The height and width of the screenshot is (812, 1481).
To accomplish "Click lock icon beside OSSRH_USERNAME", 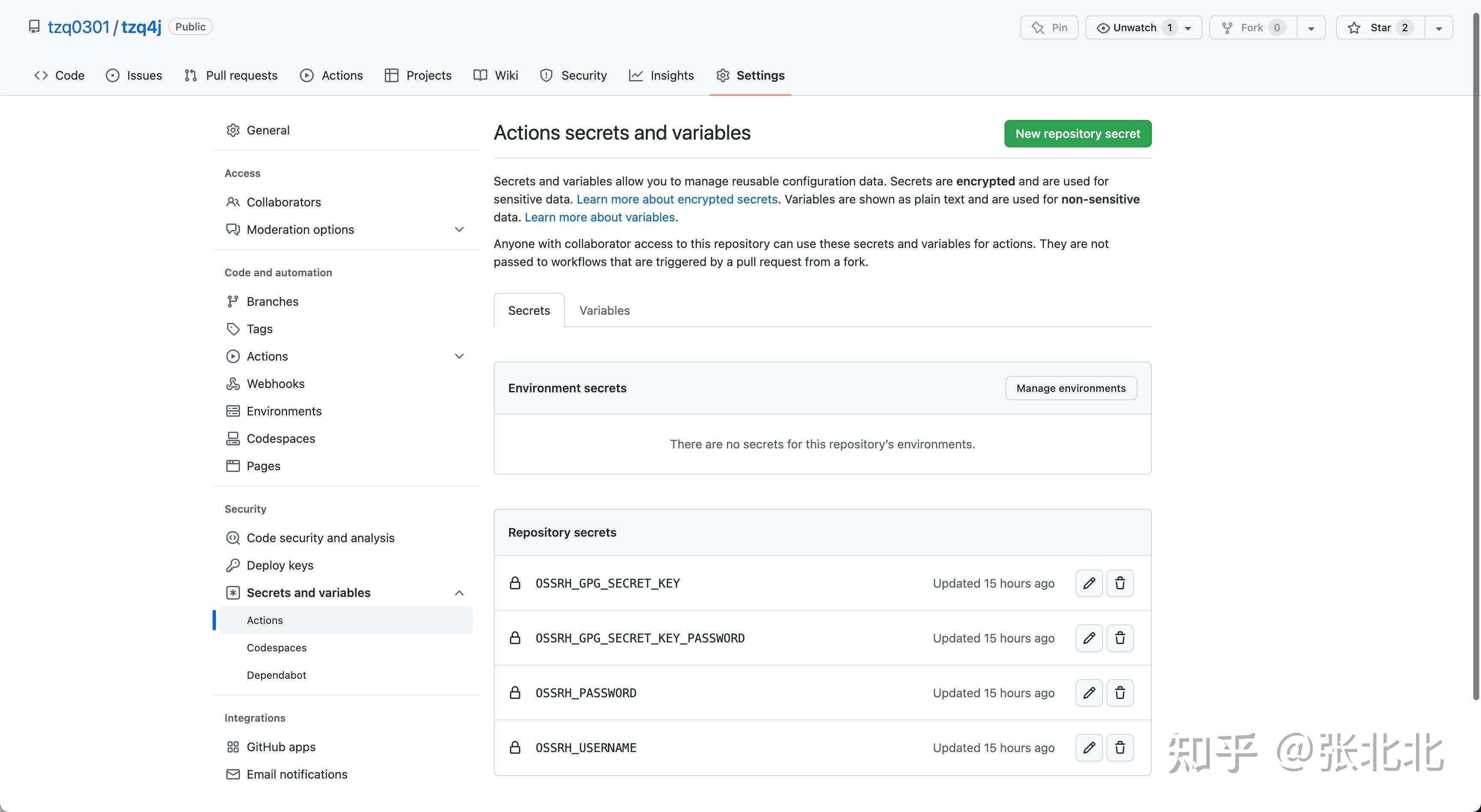I will (x=515, y=748).
